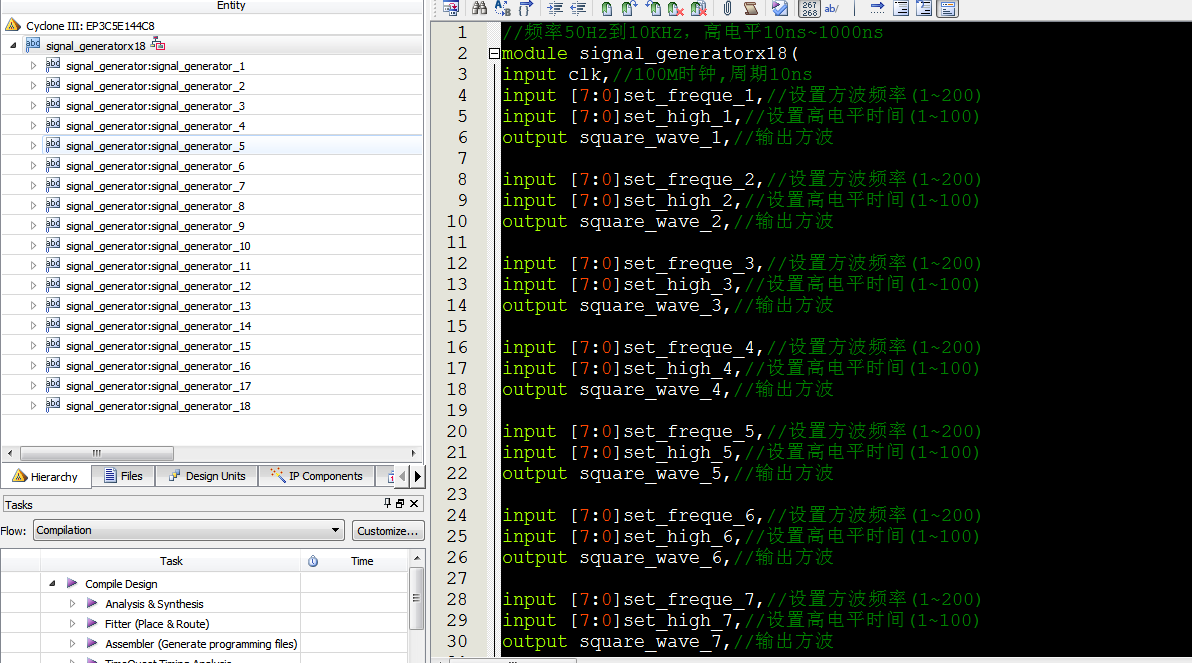The image size is (1192, 663).
Task: Click the find matching delimiter braces icon
Action: (x=526, y=8)
